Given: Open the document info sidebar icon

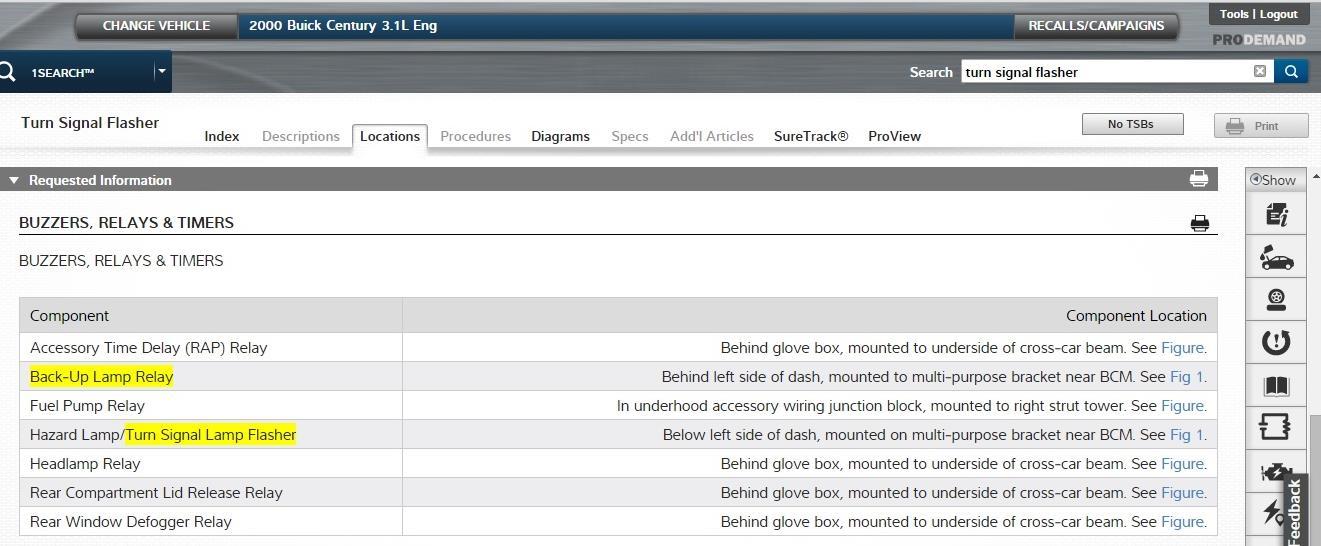Looking at the screenshot, I should (1276, 215).
